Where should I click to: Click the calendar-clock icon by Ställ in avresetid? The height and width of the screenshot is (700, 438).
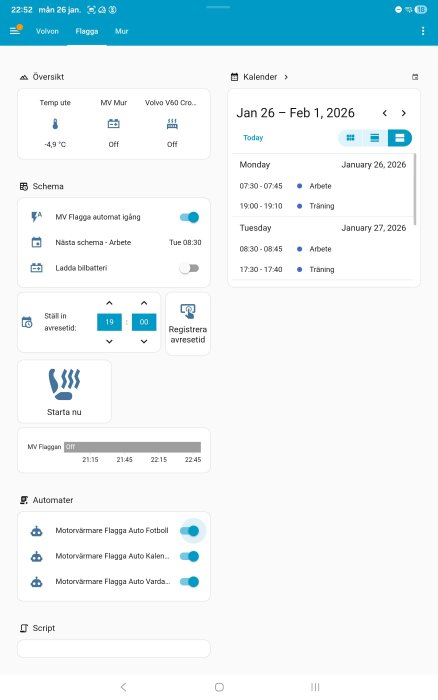pos(27,322)
